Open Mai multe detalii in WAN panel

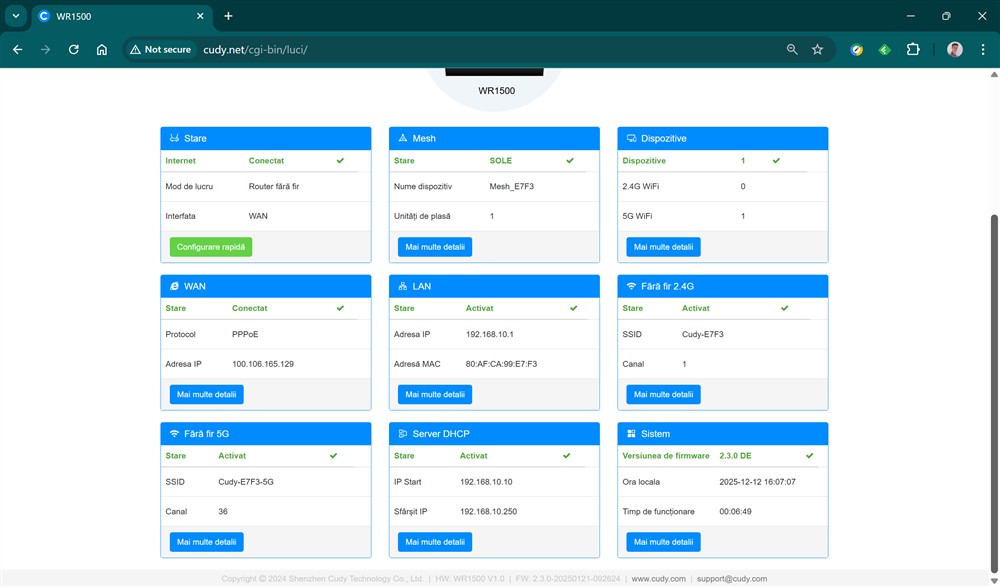(x=206, y=395)
